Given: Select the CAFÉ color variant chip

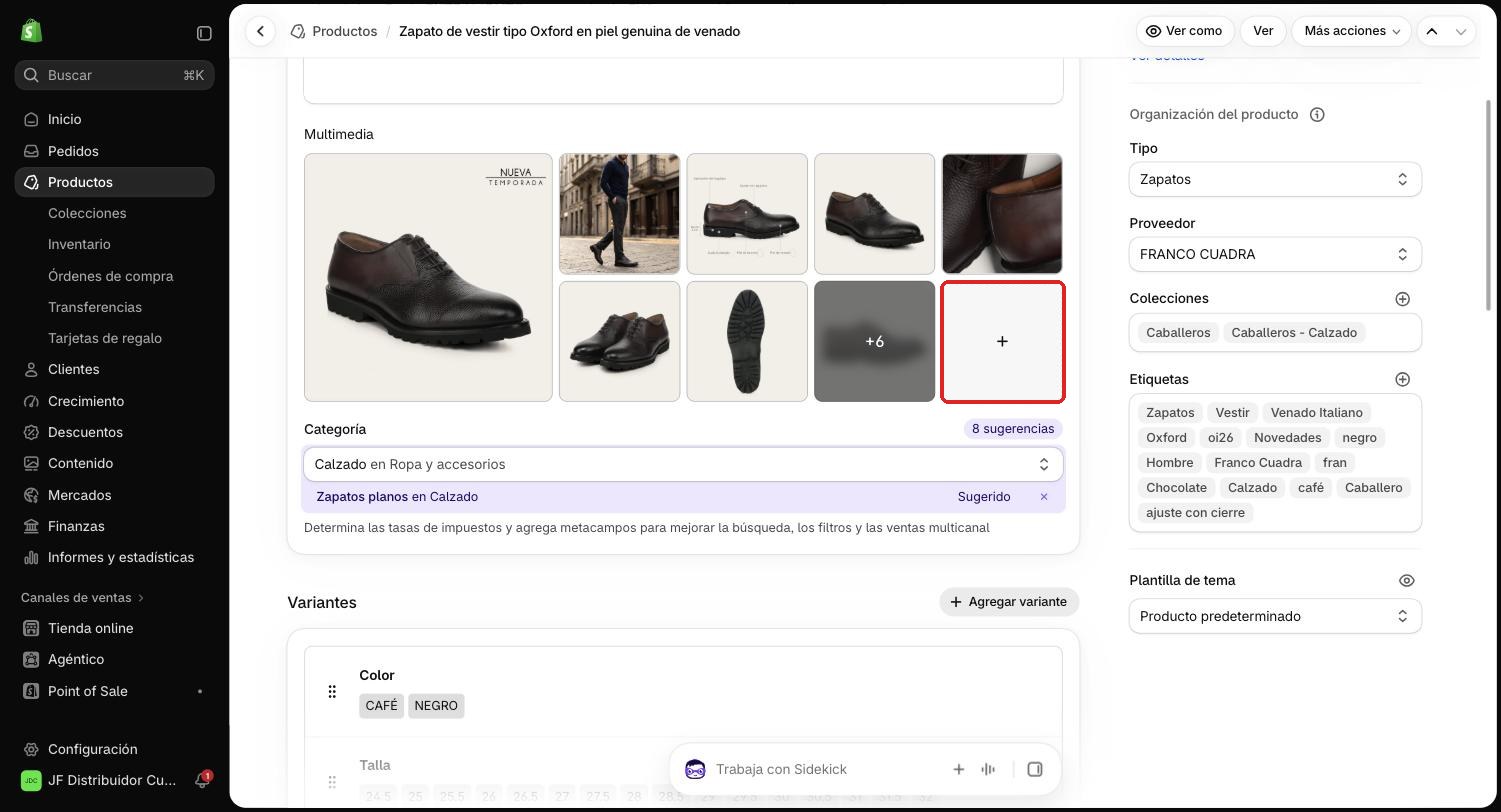Looking at the screenshot, I should tap(382, 706).
